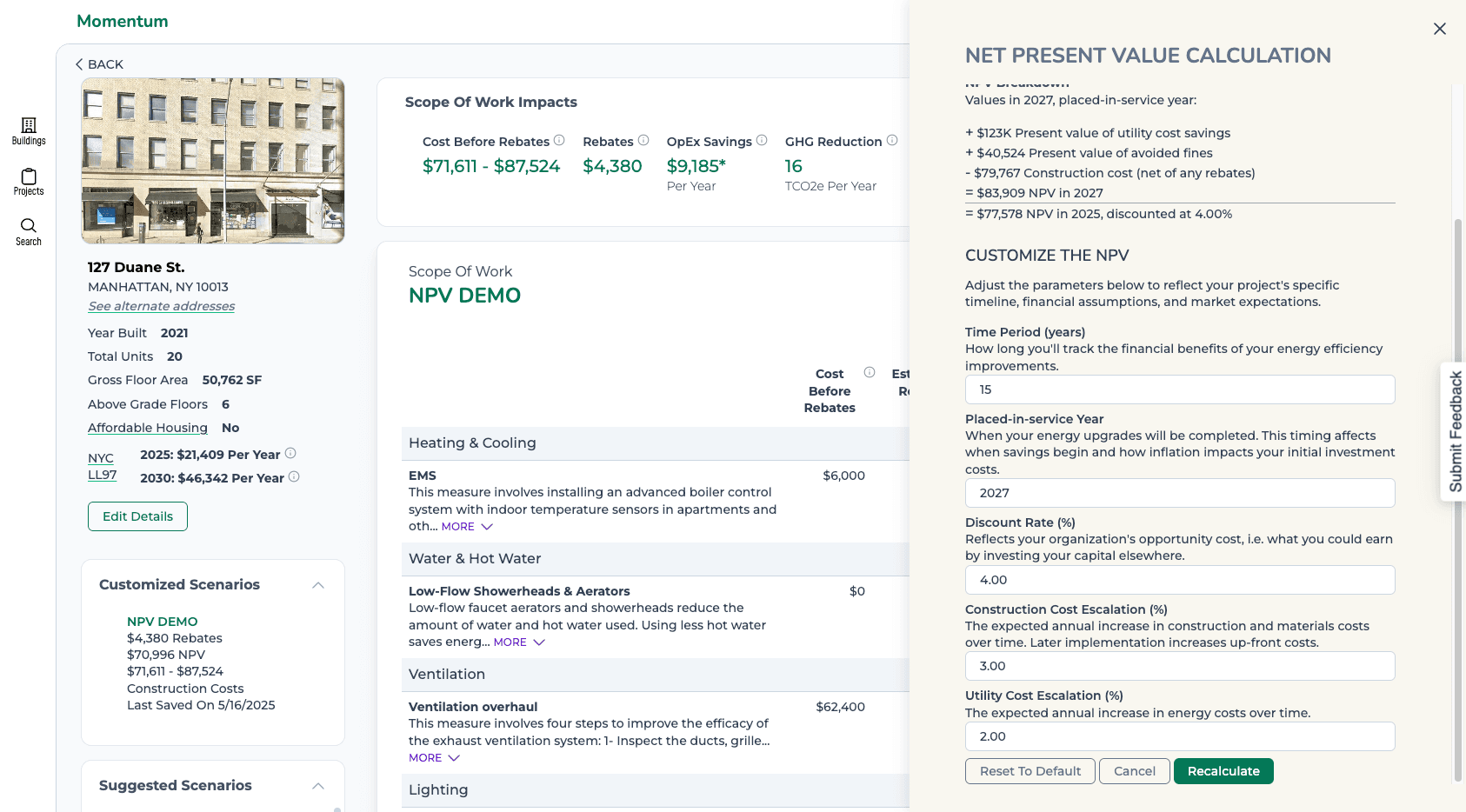
Task: Open the Projects sidebar icon
Action: pyautogui.click(x=29, y=182)
